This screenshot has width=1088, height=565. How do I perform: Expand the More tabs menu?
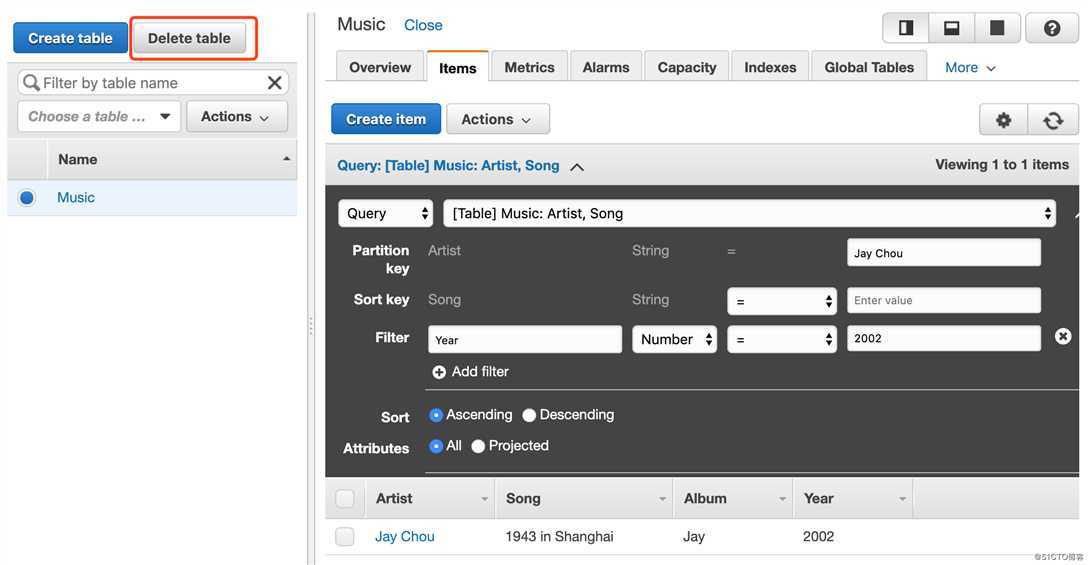pos(970,68)
